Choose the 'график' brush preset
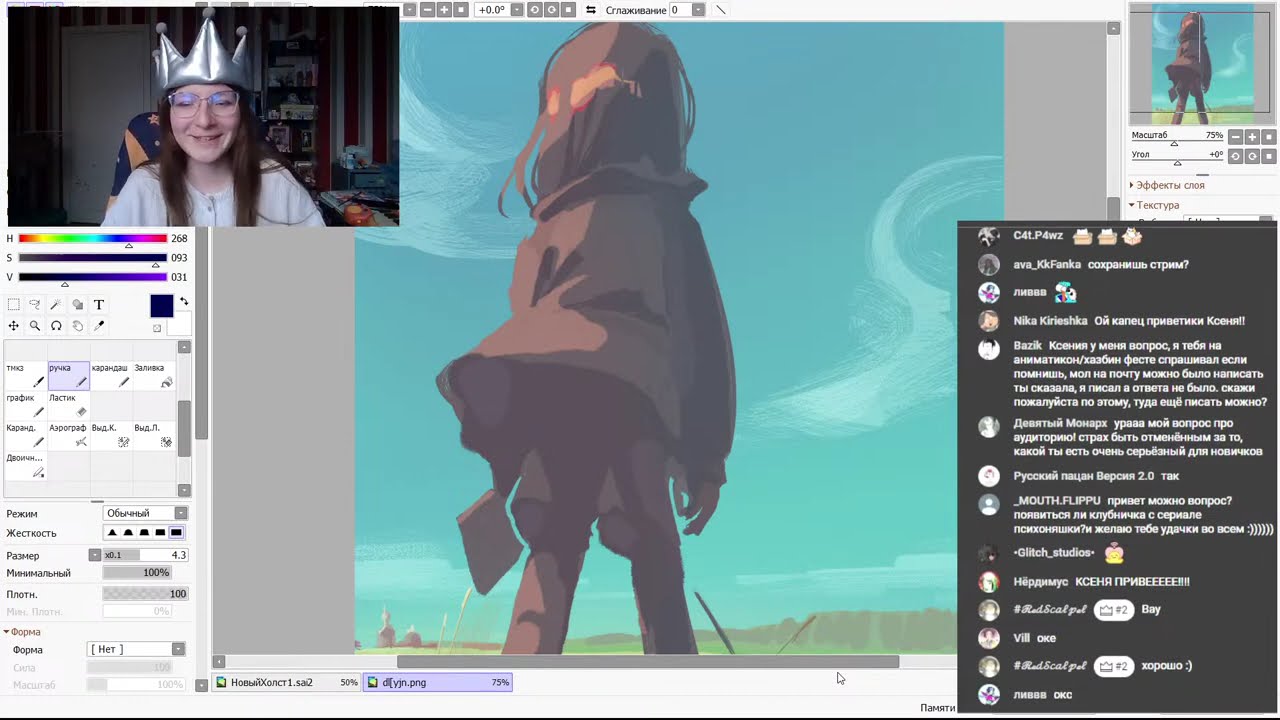 tap(25, 405)
